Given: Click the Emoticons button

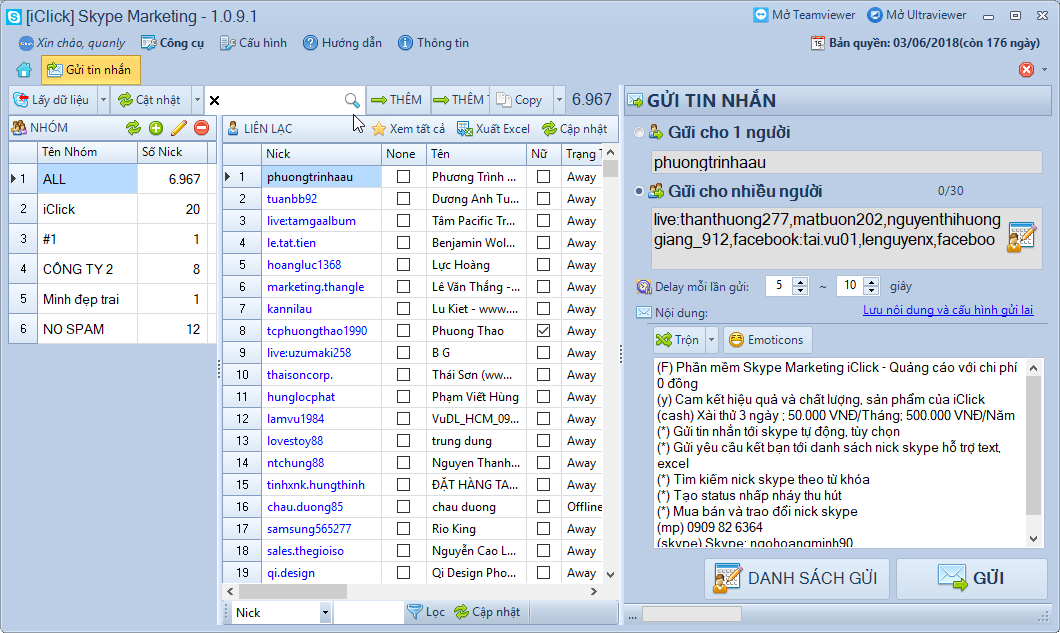Looking at the screenshot, I should point(767,339).
